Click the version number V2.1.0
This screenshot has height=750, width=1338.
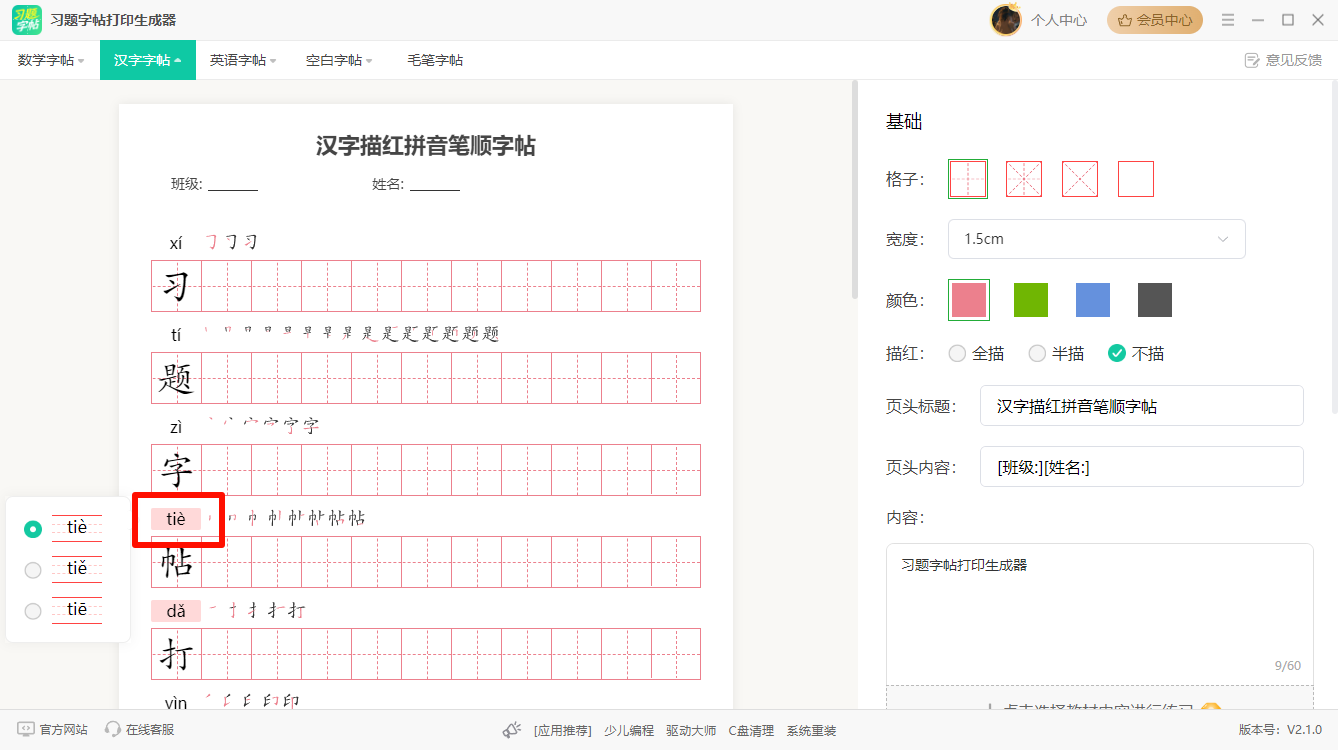click(x=1305, y=730)
